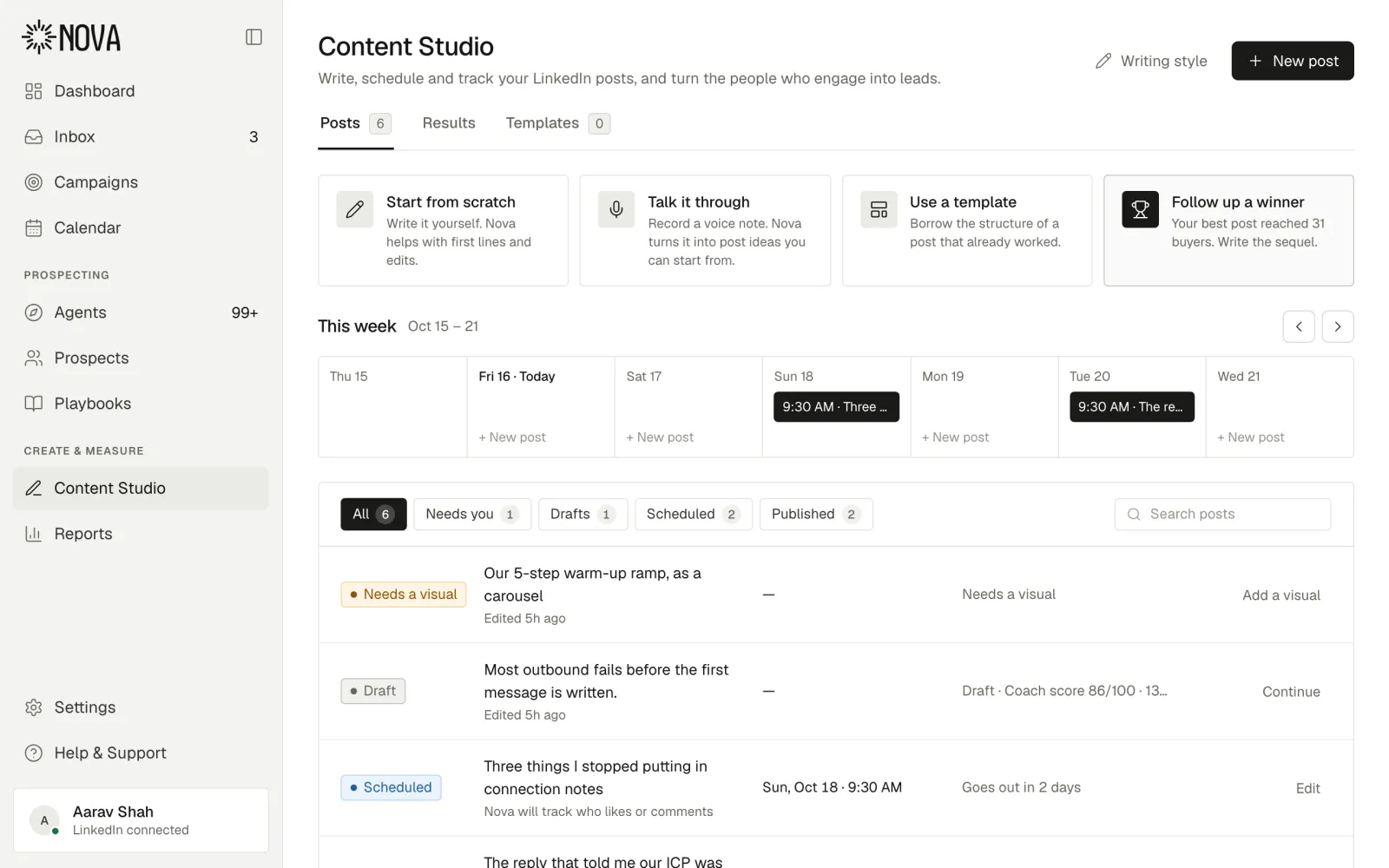Filter posts by Scheduled

pos(694,514)
